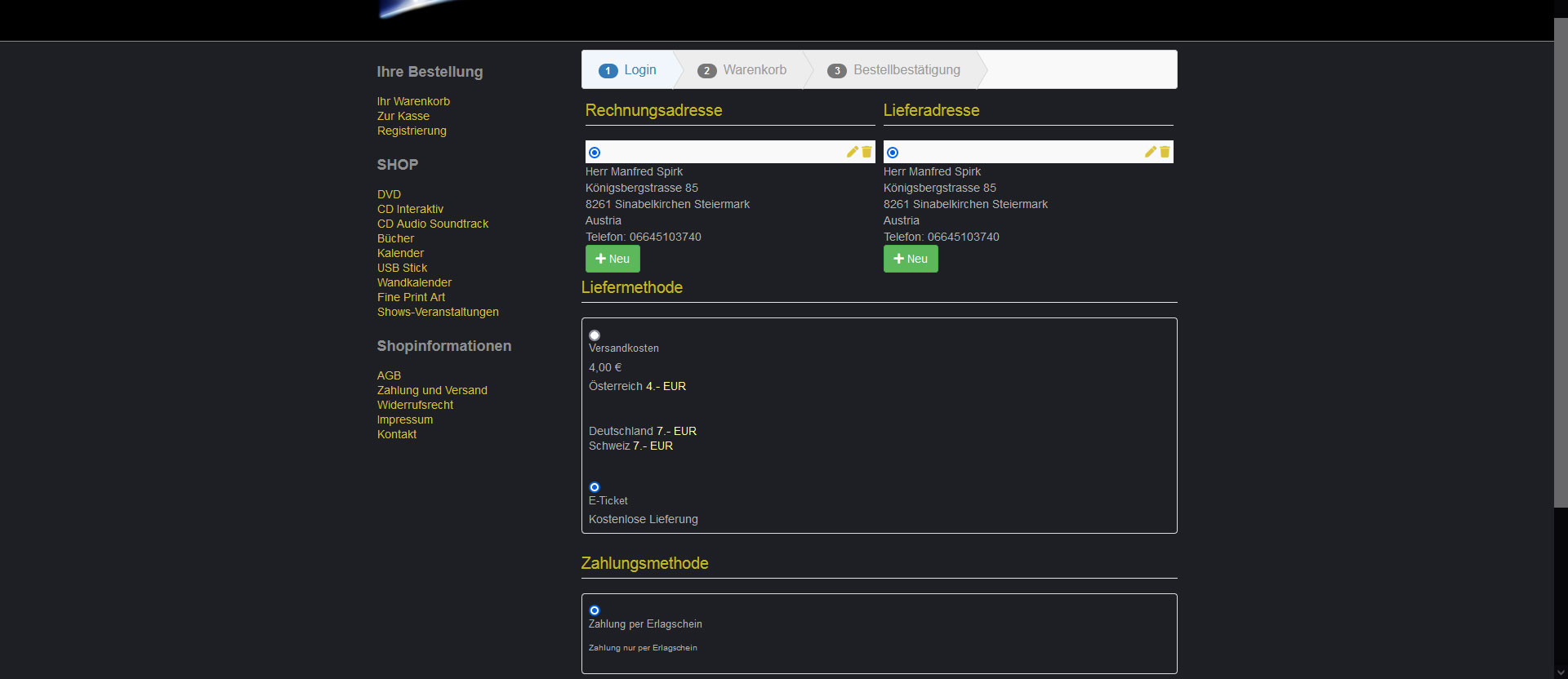Open the AGB page
The image size is (1568, 679).
pyautogui.click(x=389, y=375)
